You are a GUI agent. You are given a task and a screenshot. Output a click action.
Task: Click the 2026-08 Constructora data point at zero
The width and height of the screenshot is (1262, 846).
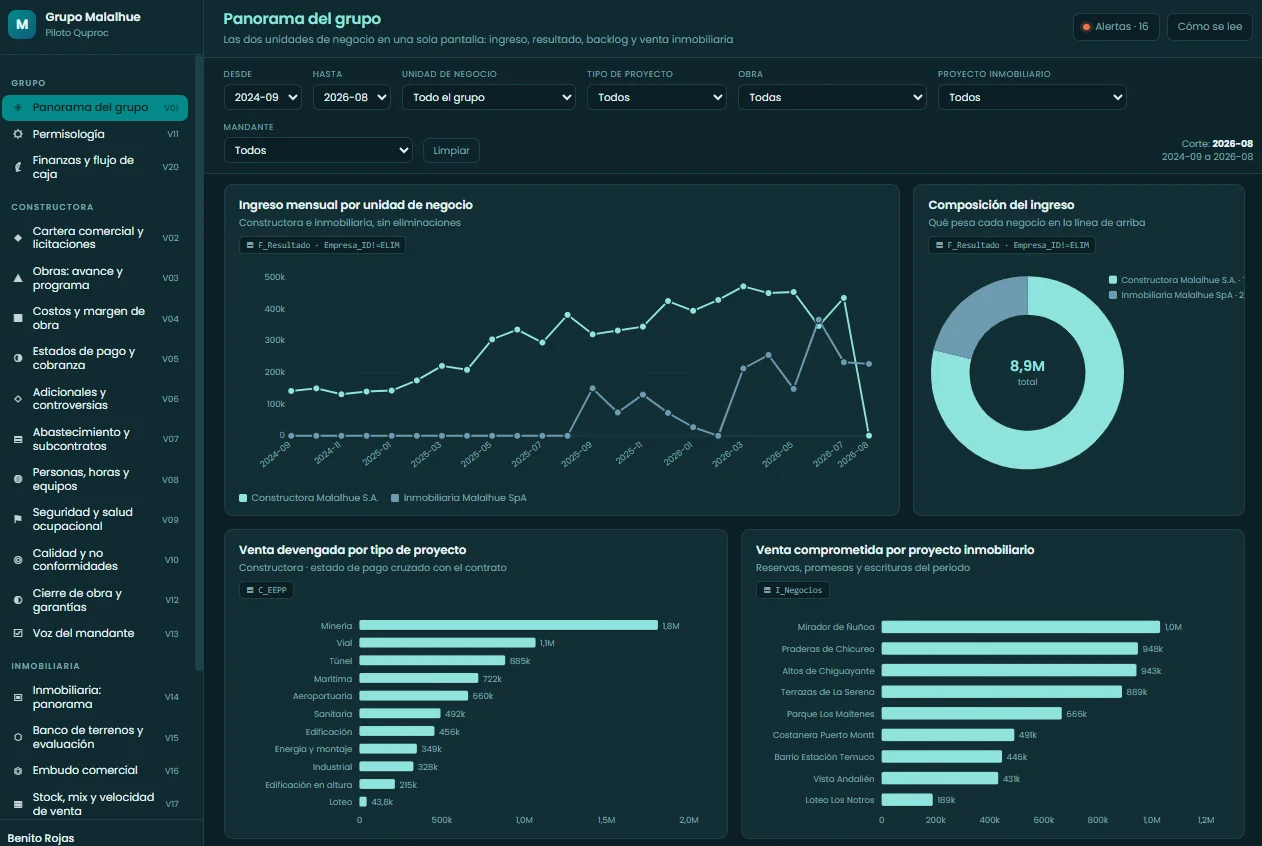coord(868,436)
